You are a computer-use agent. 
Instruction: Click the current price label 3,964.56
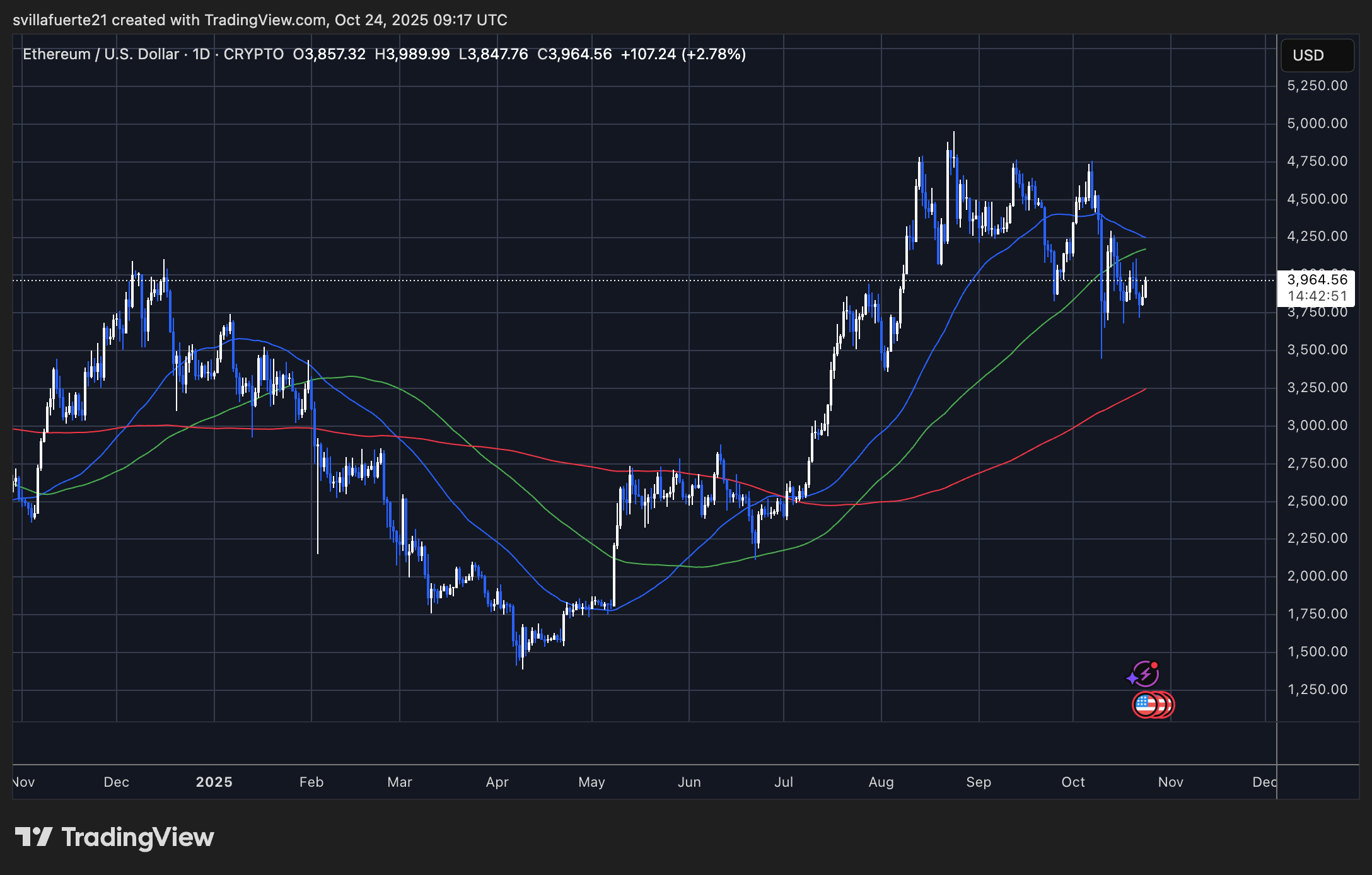pos(1317,279)
